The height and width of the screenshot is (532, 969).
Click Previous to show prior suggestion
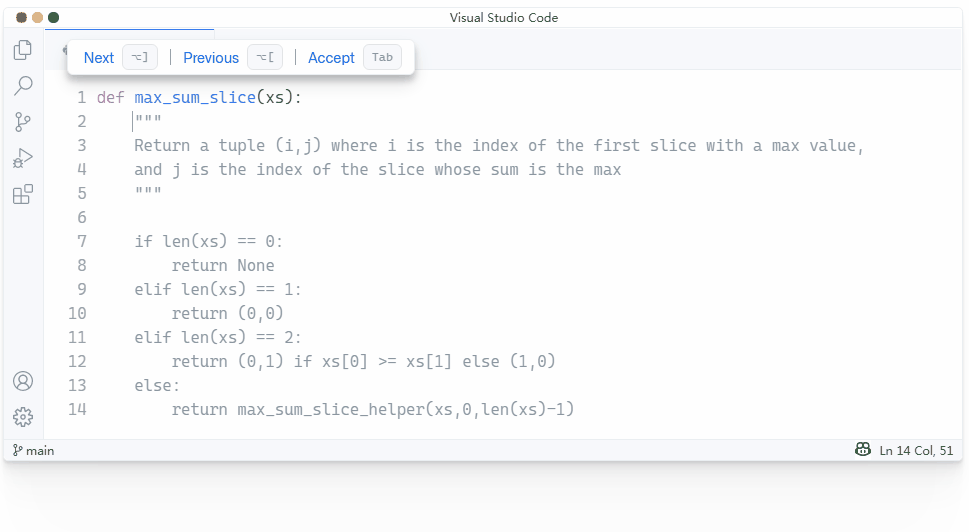pos(211,58)
